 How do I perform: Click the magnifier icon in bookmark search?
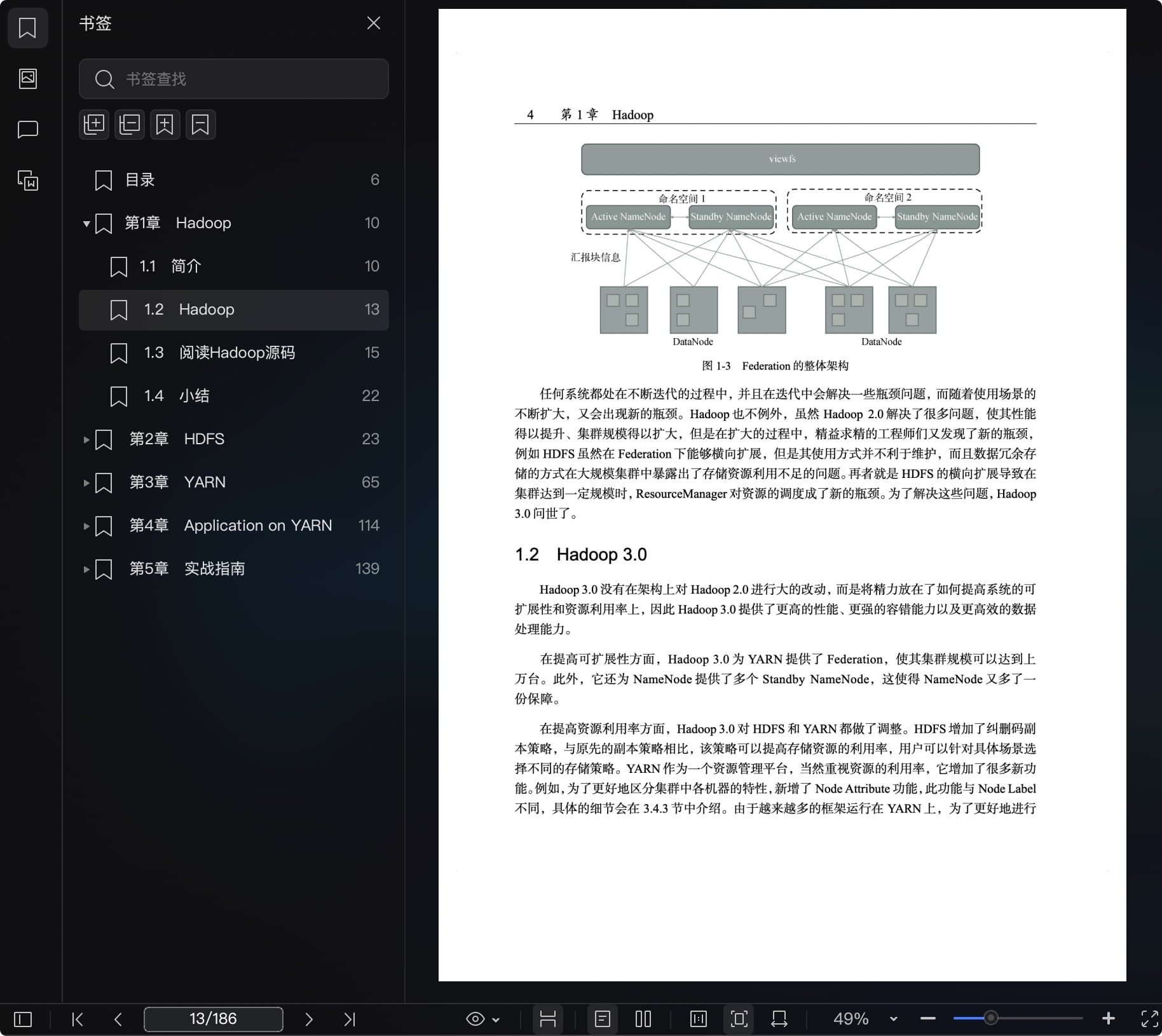104,79
